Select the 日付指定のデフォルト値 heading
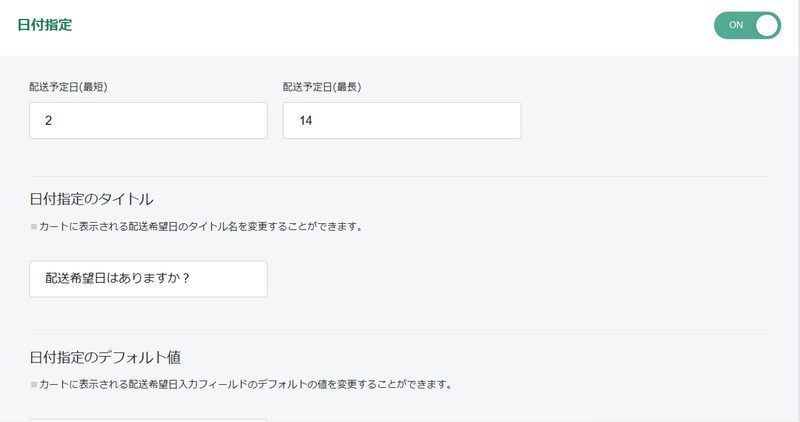The width and height of the screenshot is (800, 422). (105, 357)
